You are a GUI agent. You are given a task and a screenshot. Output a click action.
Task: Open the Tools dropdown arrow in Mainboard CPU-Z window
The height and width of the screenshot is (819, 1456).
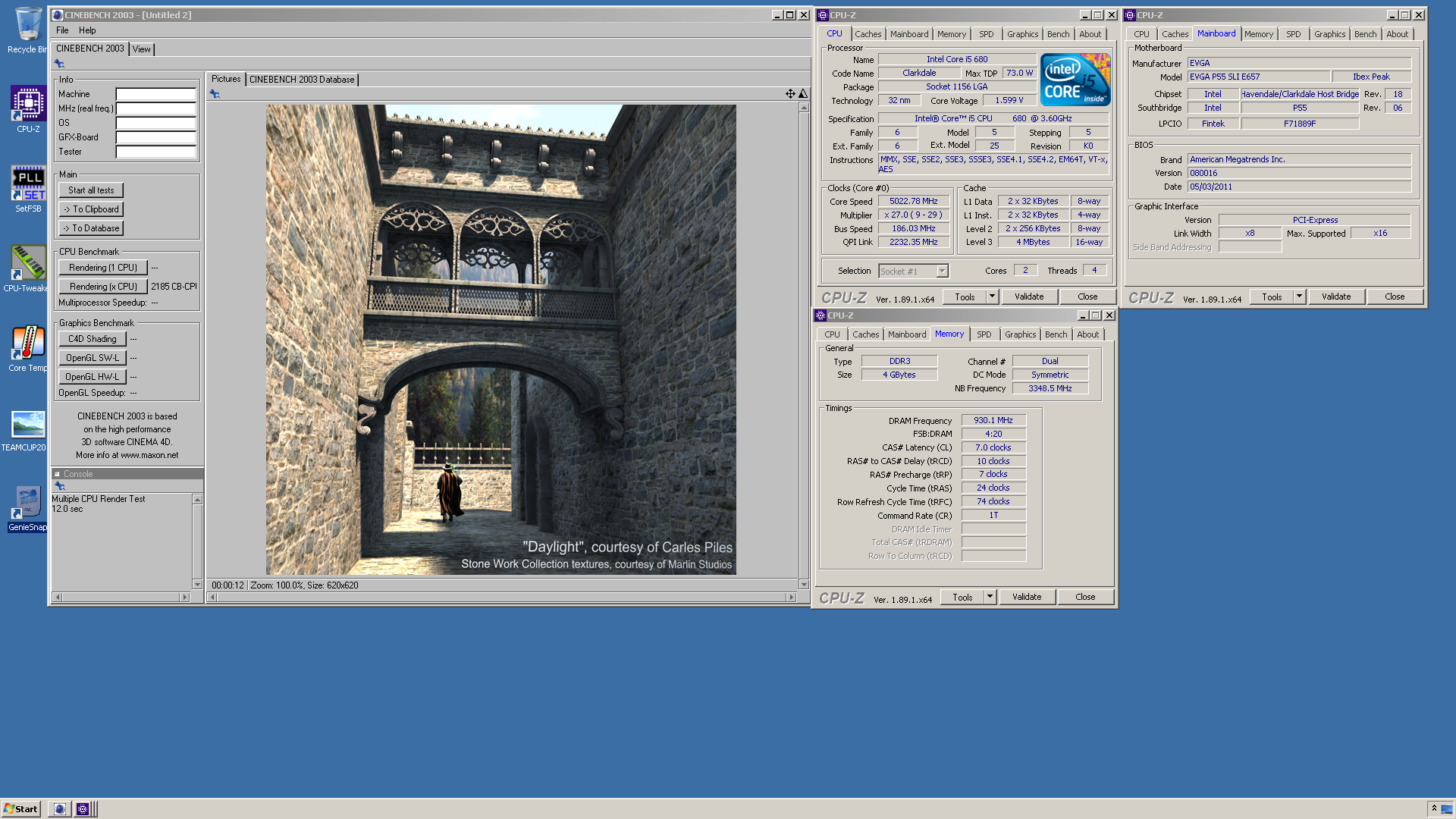point(1299,297)
